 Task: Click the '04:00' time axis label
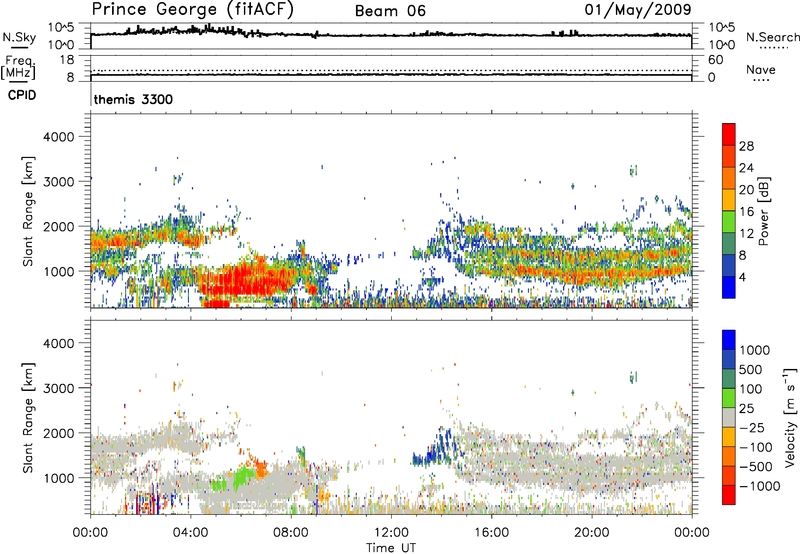pyautogui.click(x=190, y=533)
